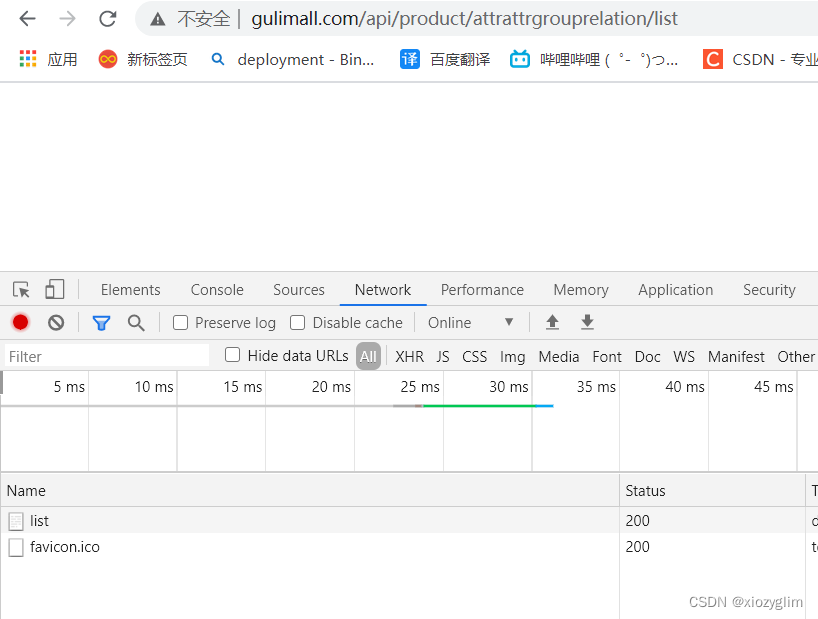Enable the Disable cache checkbox
Screen dimensions: 818x619
click(x=297, y=322)
